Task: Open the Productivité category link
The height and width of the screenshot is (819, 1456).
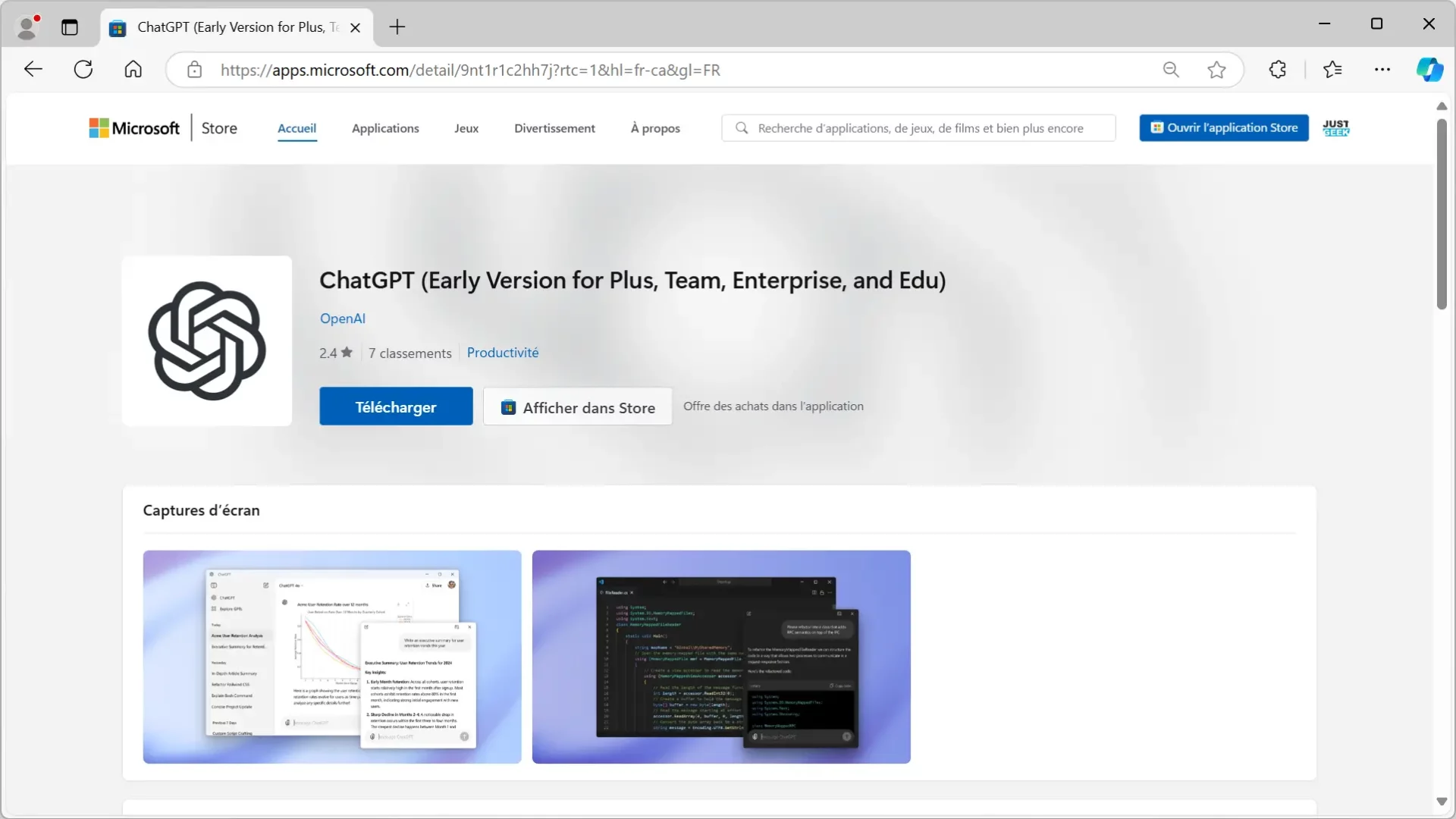Action: [503, 353]
